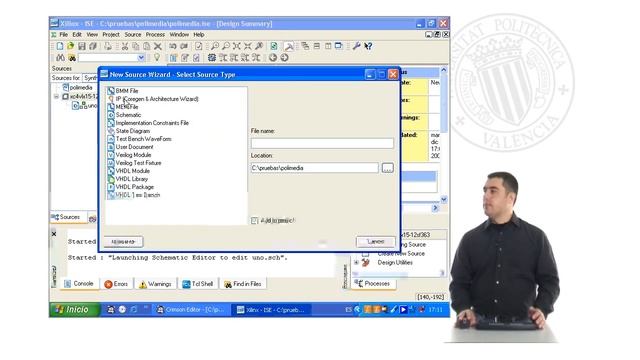The width and height of the screenshot is (640, 360).
Task: Select BMM File source type
Action: (127, 91)
